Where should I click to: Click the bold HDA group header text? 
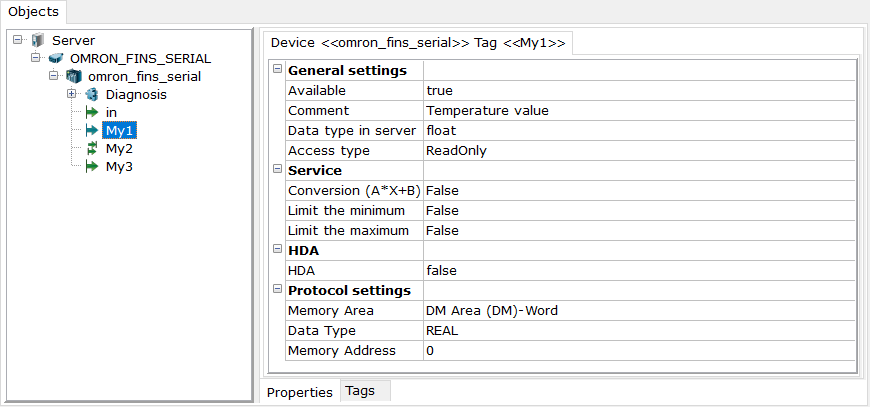click(x=304, y=251)
